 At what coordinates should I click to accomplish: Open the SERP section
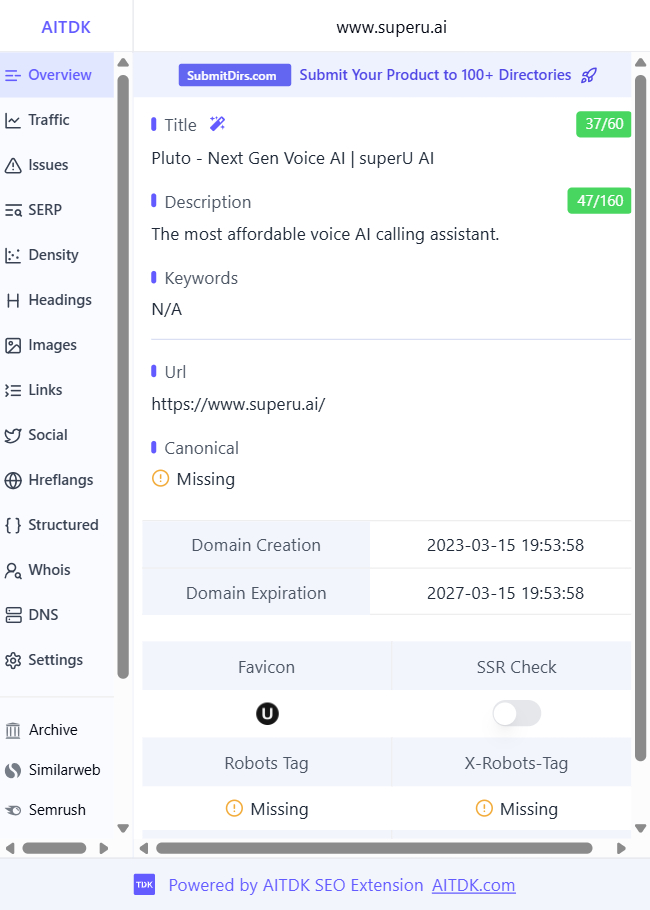[x=44, y=210]
